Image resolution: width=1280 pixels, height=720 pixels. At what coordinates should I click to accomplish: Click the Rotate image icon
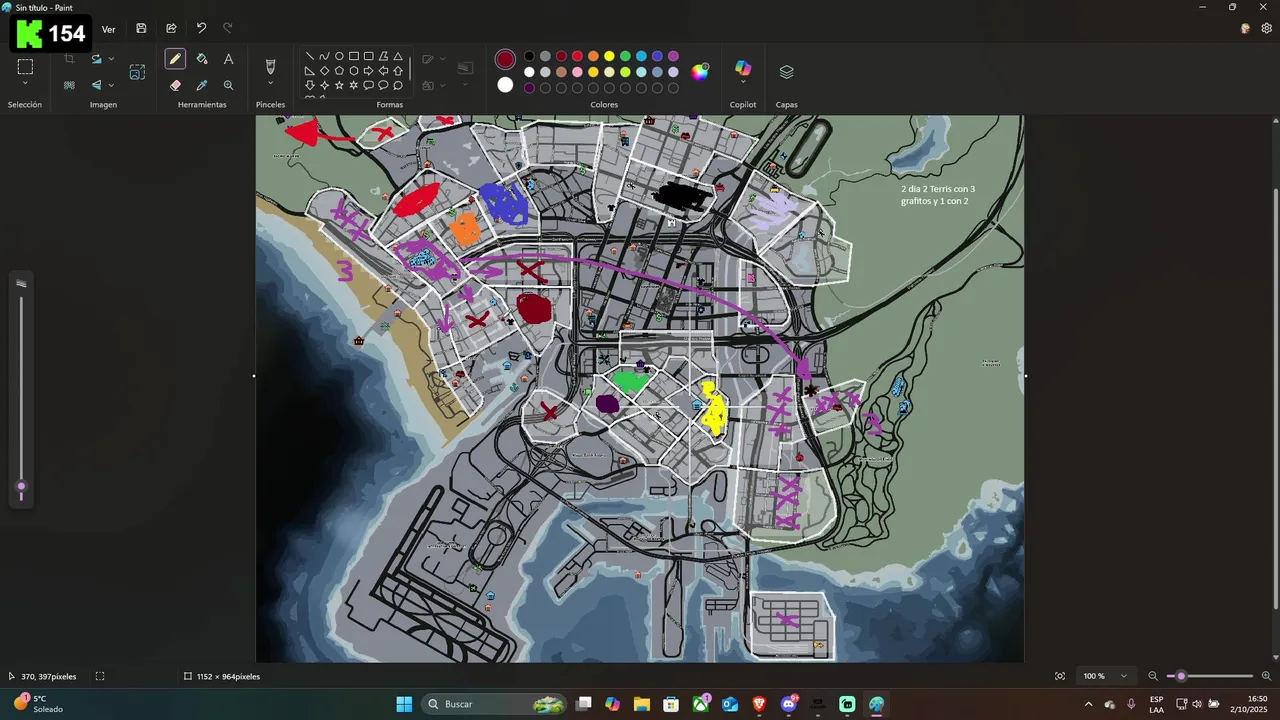point(96,59)
